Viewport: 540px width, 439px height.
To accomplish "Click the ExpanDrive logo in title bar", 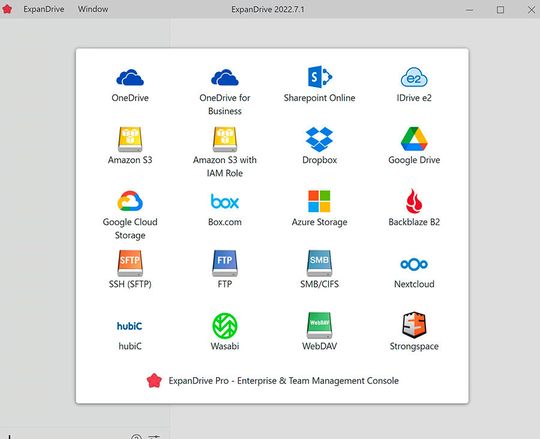I will (7, 9).
